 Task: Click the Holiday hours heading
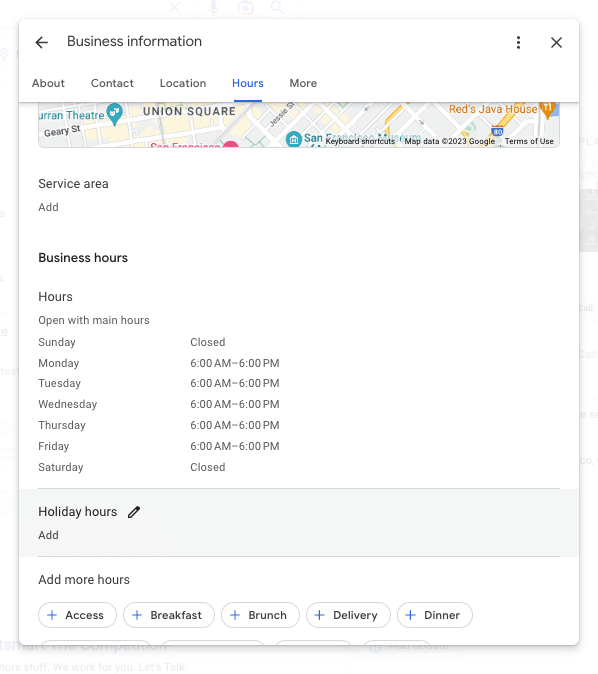tap(77, 512)
